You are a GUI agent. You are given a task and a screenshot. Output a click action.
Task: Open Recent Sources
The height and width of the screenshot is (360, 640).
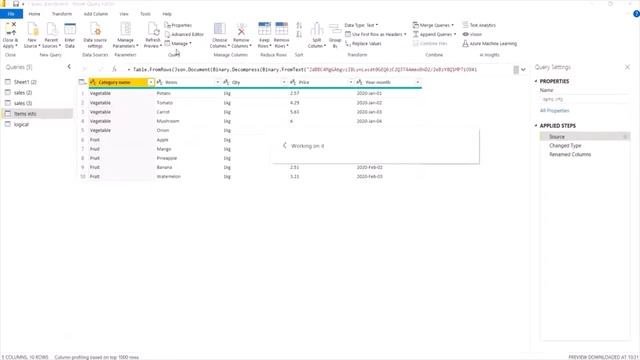click(x=51, y=30)
